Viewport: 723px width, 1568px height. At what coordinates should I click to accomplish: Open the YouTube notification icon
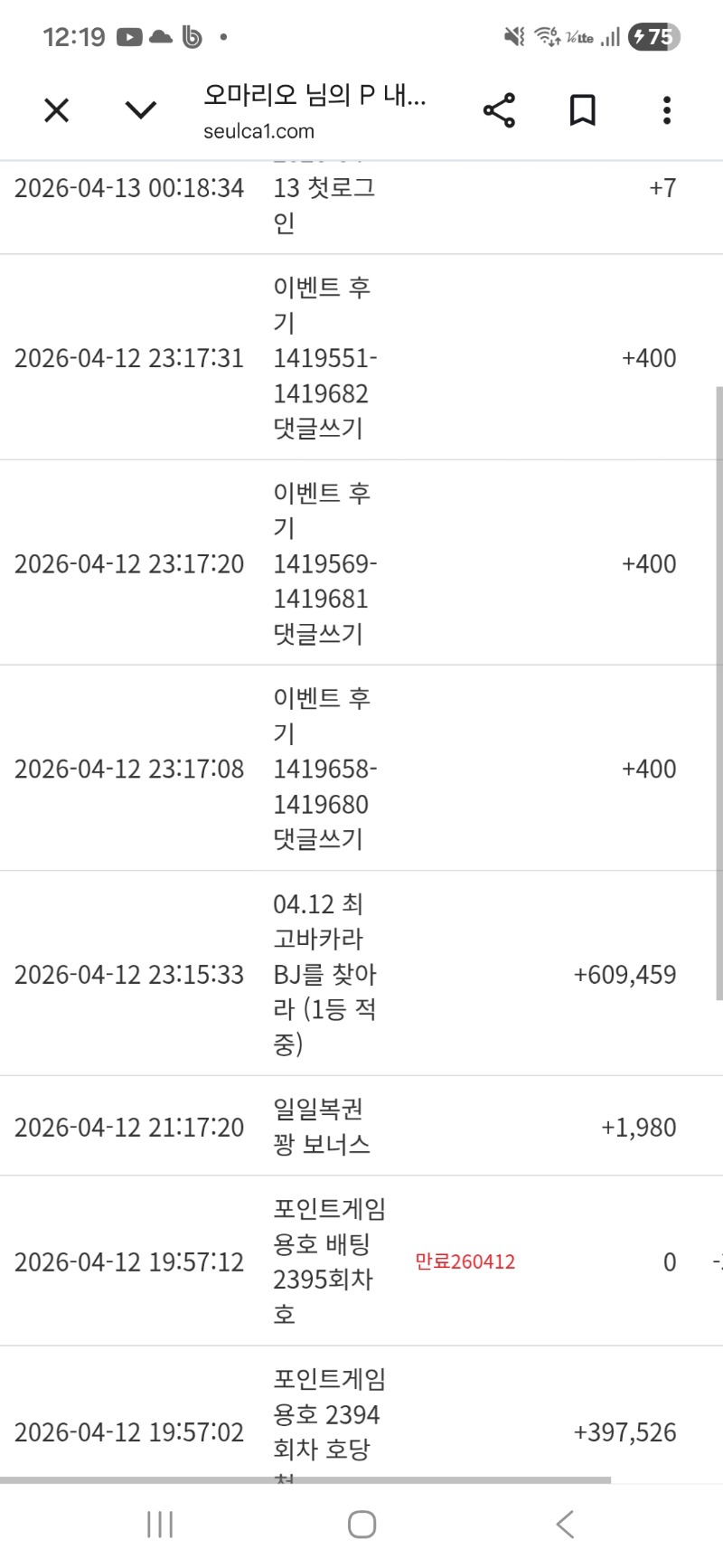(x=129, y=37)
